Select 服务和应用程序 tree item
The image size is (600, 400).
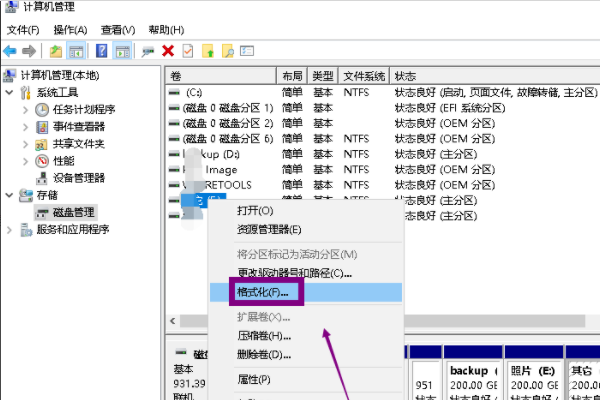click(x=73, y=229)
